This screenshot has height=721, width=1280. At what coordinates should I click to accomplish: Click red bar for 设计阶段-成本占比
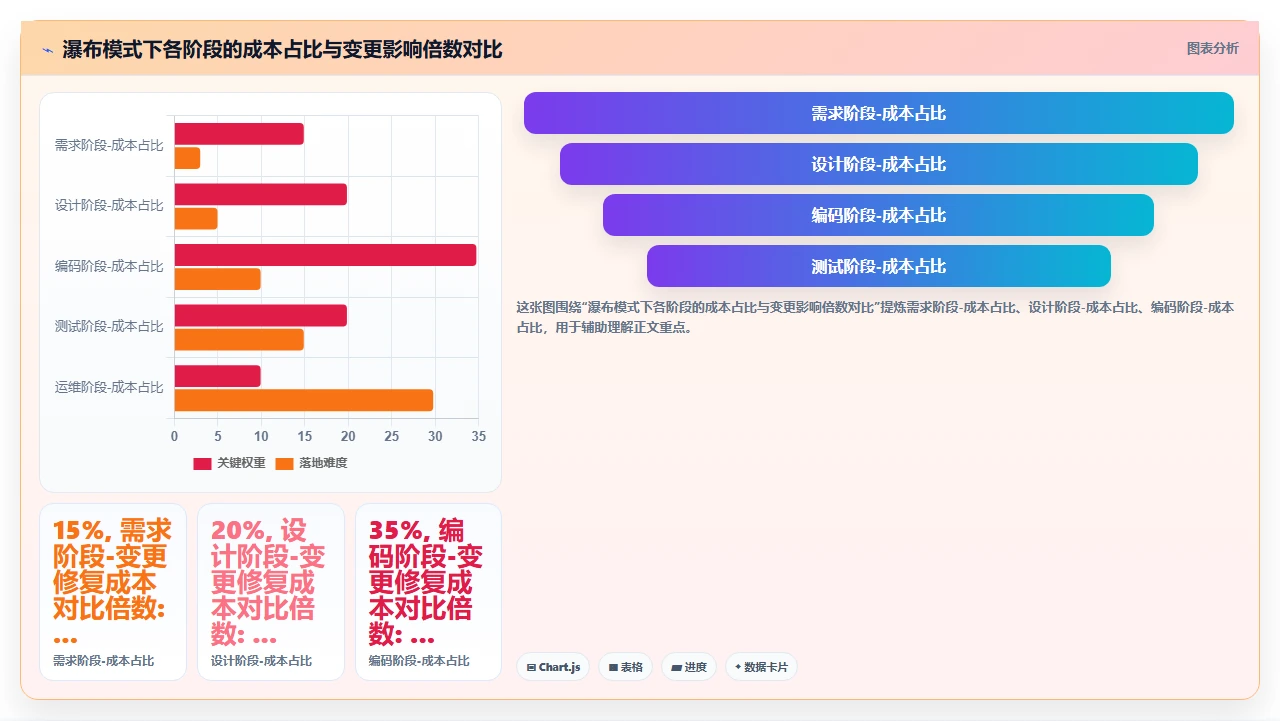point(261,194)
